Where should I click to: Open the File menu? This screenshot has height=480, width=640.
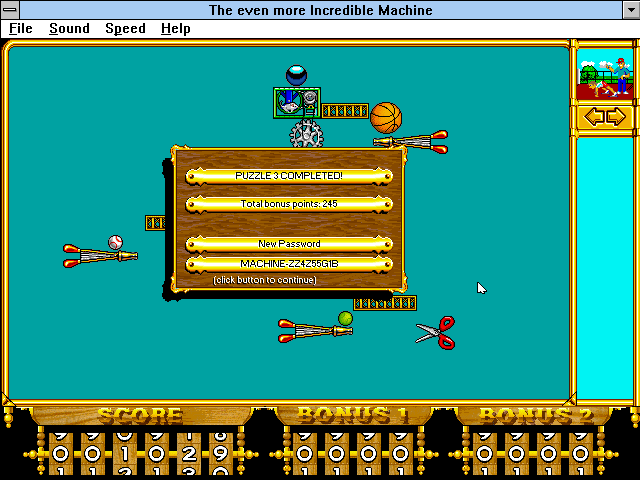pos(20,29)
